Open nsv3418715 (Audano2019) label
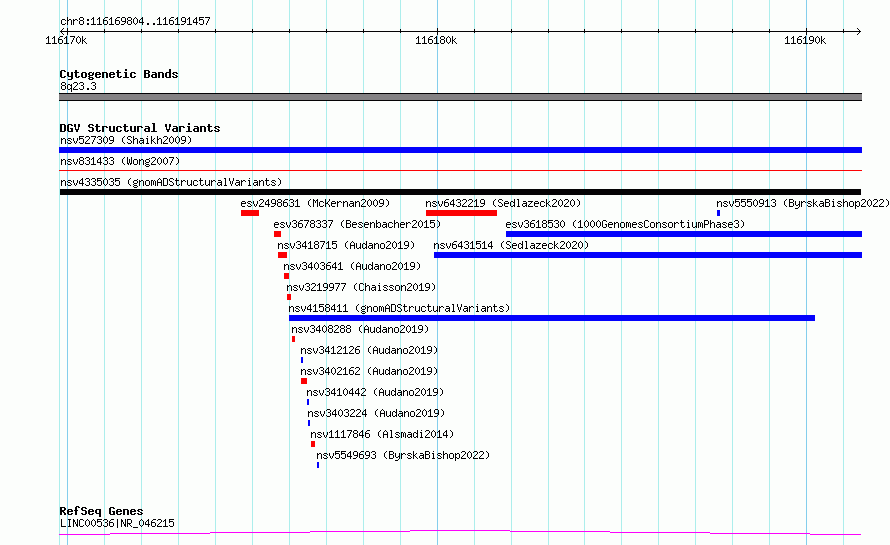The height and width of the screenshot is (545, 890). [x=346, y=245]
